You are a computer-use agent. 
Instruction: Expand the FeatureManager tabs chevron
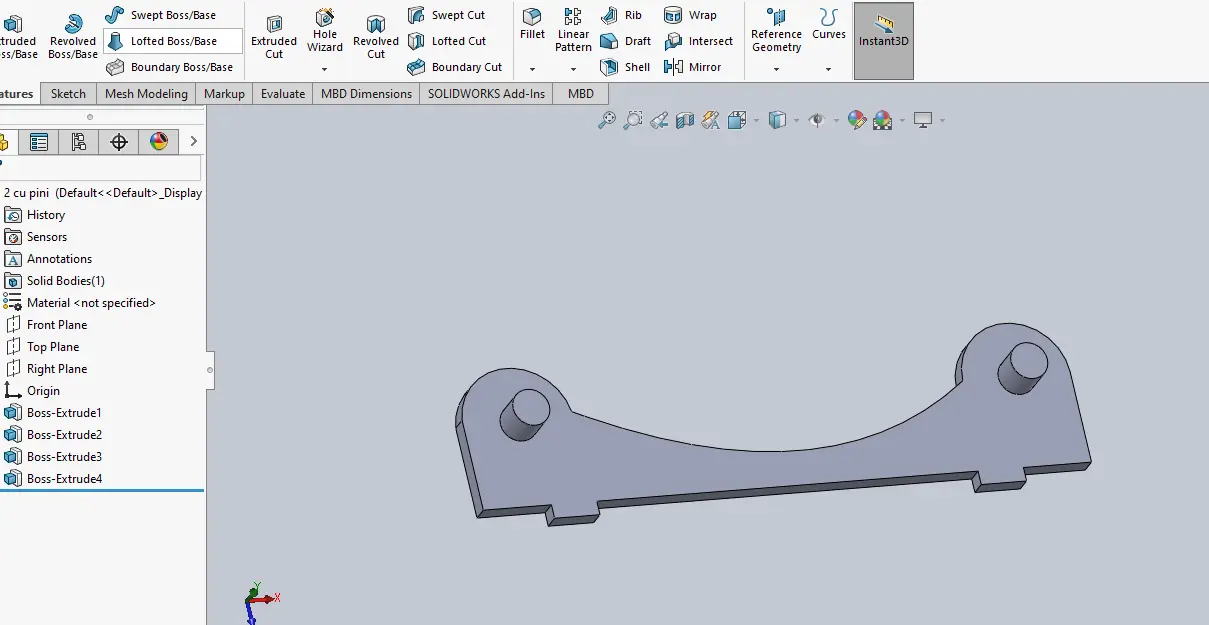pos(194,142)
